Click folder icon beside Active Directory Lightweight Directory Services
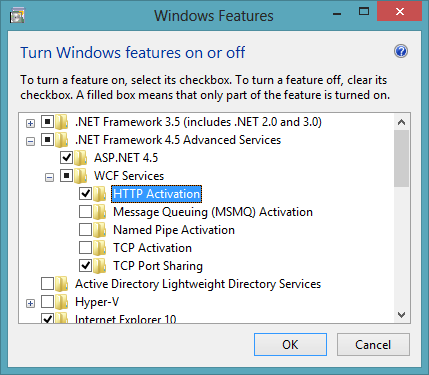Viewport: 429px width, 375px height. click(x=61, y=284)
